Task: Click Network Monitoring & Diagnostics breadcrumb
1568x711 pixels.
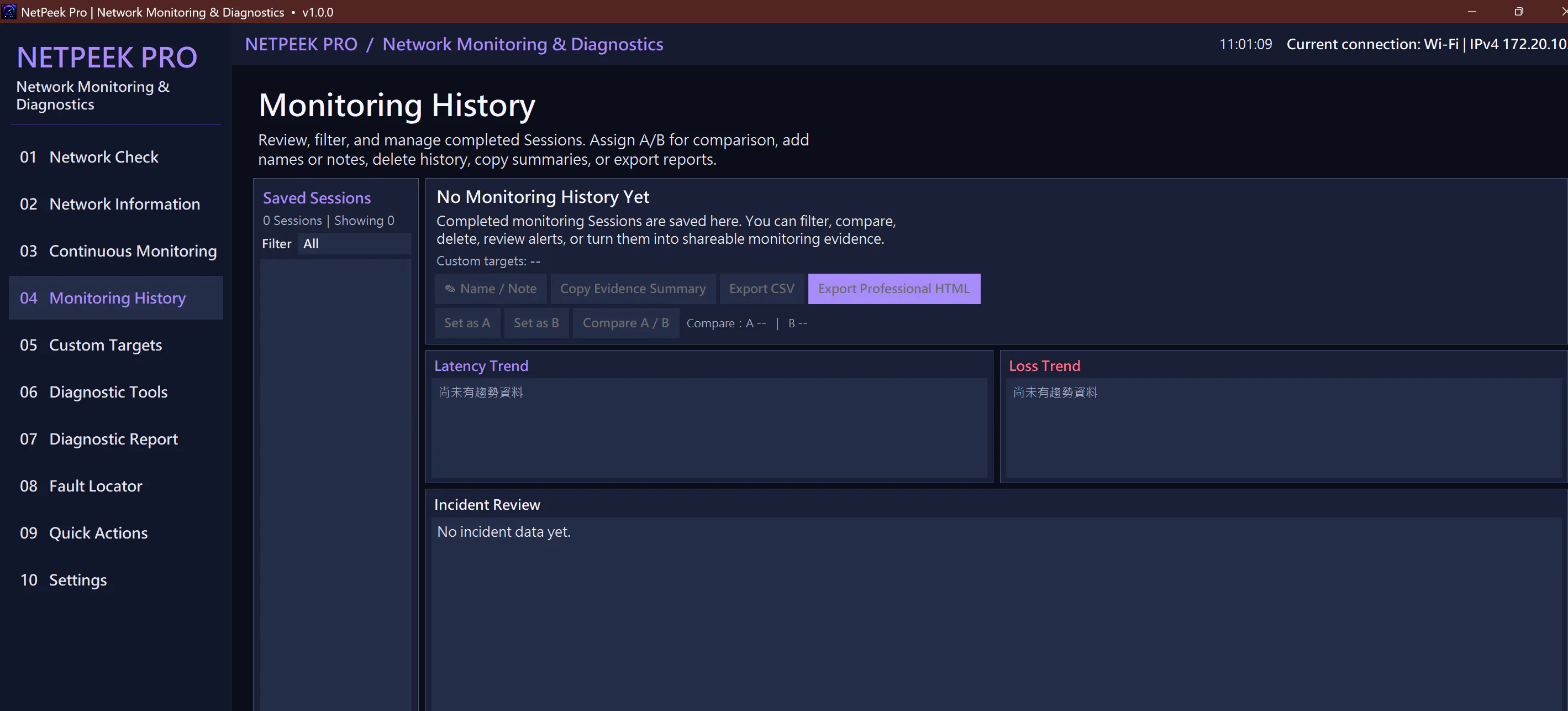Action: pos(523,44)
